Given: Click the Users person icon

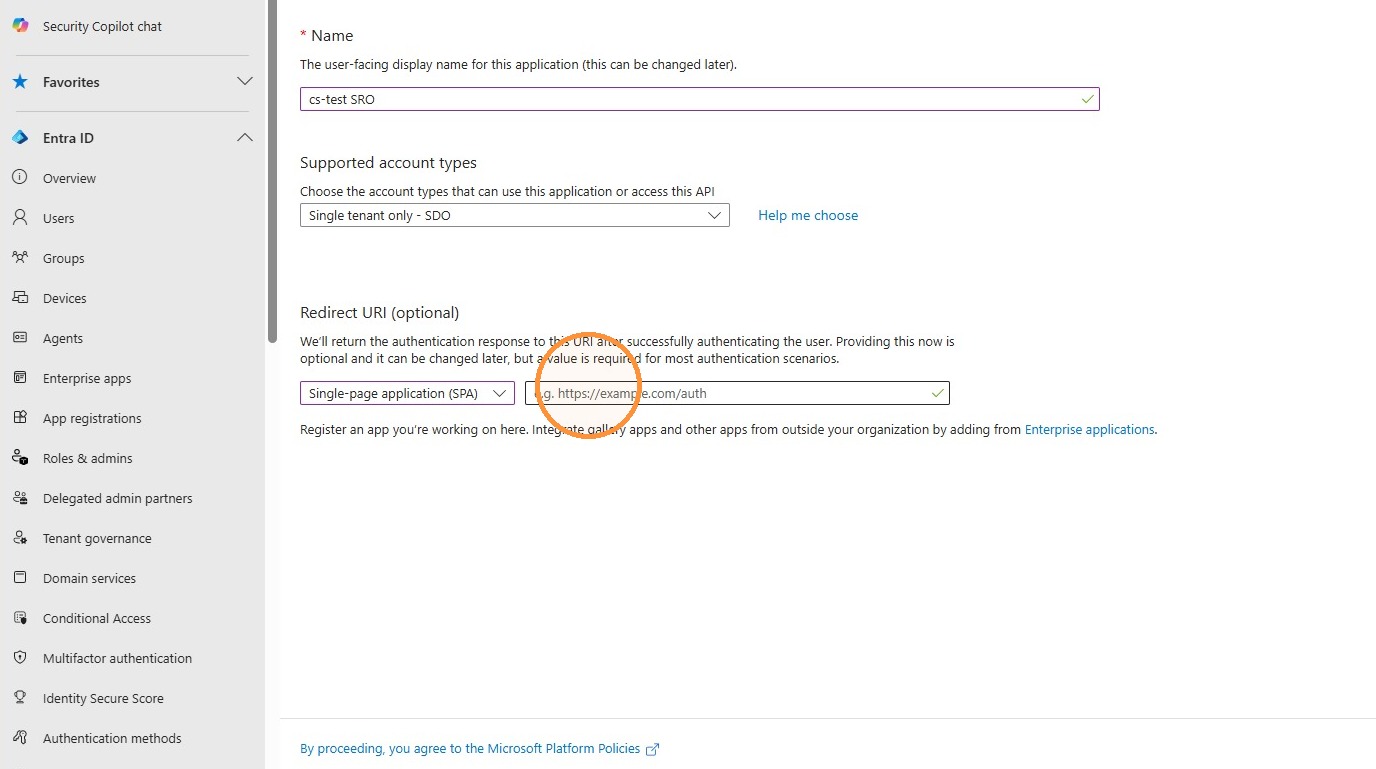Looking at the screenshot, I should 20,218.
